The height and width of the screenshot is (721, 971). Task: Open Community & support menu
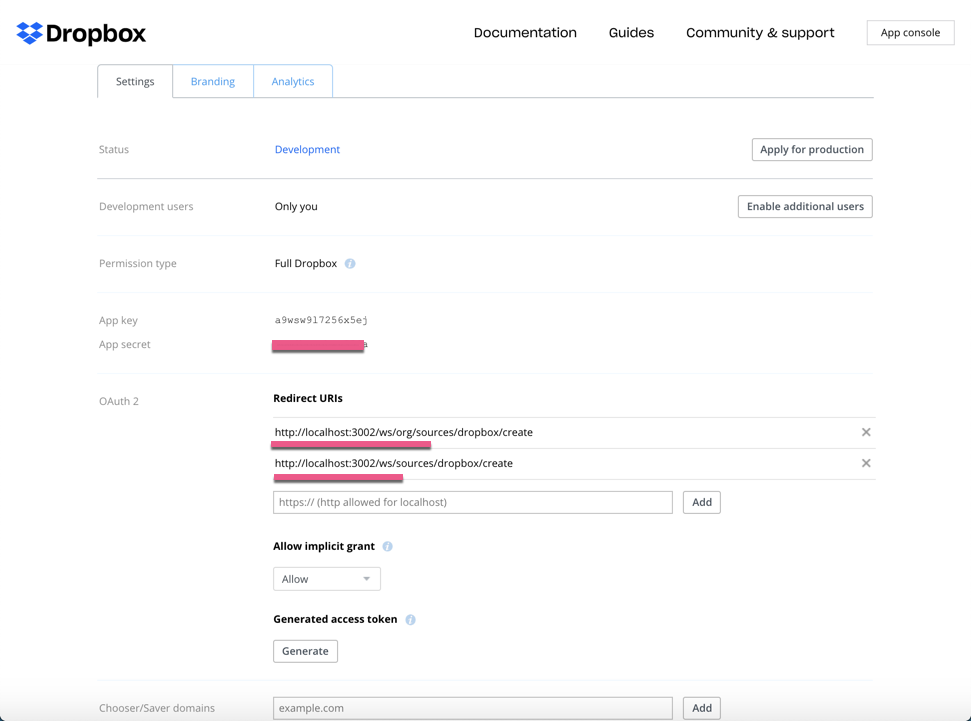pos(760,33)
